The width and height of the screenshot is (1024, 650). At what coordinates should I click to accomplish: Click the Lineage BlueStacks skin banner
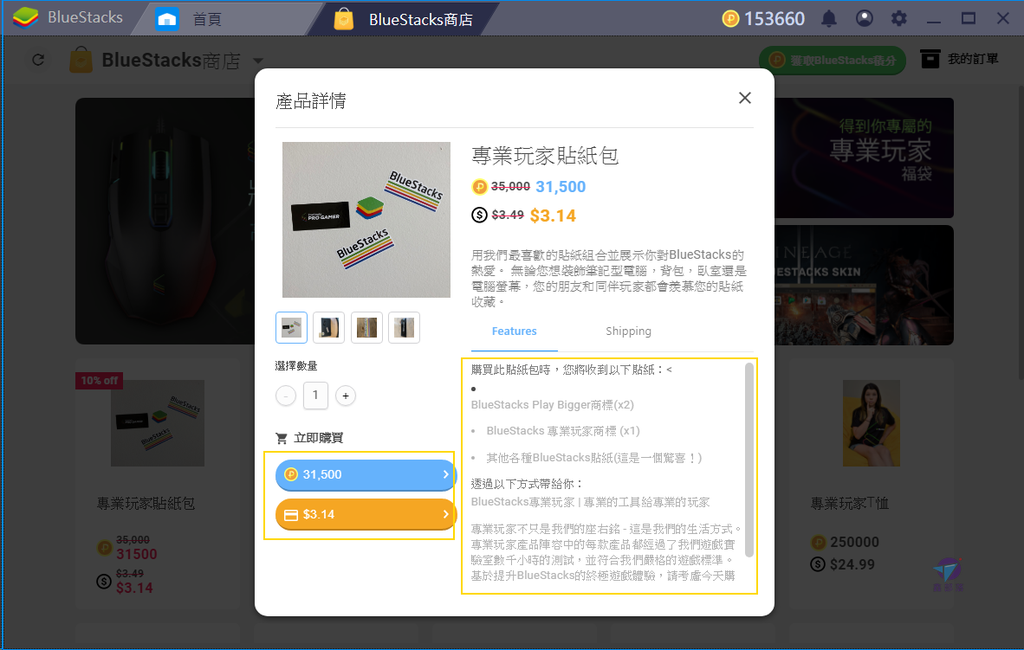coord(864,285)
